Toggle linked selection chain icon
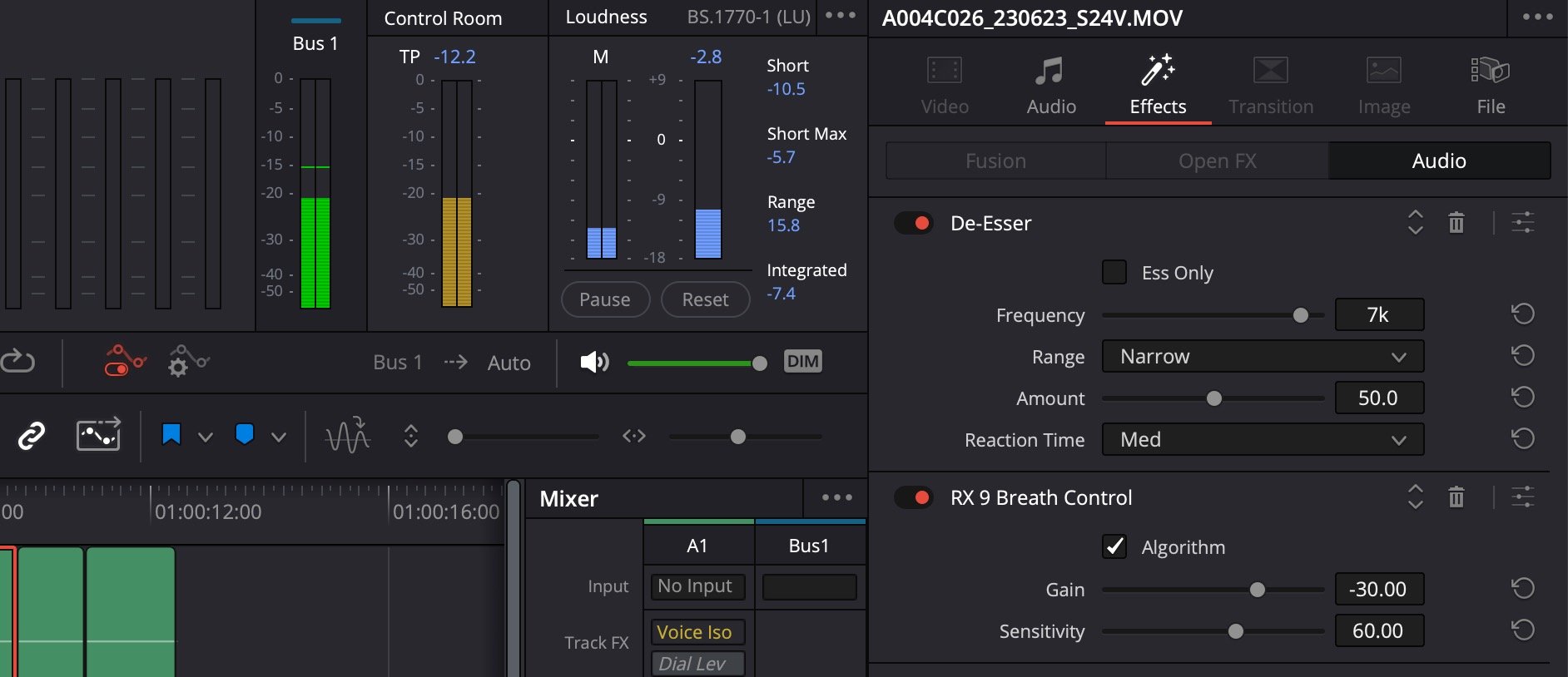The width and height of the screenshot is (1568, 677). point(32,435)
